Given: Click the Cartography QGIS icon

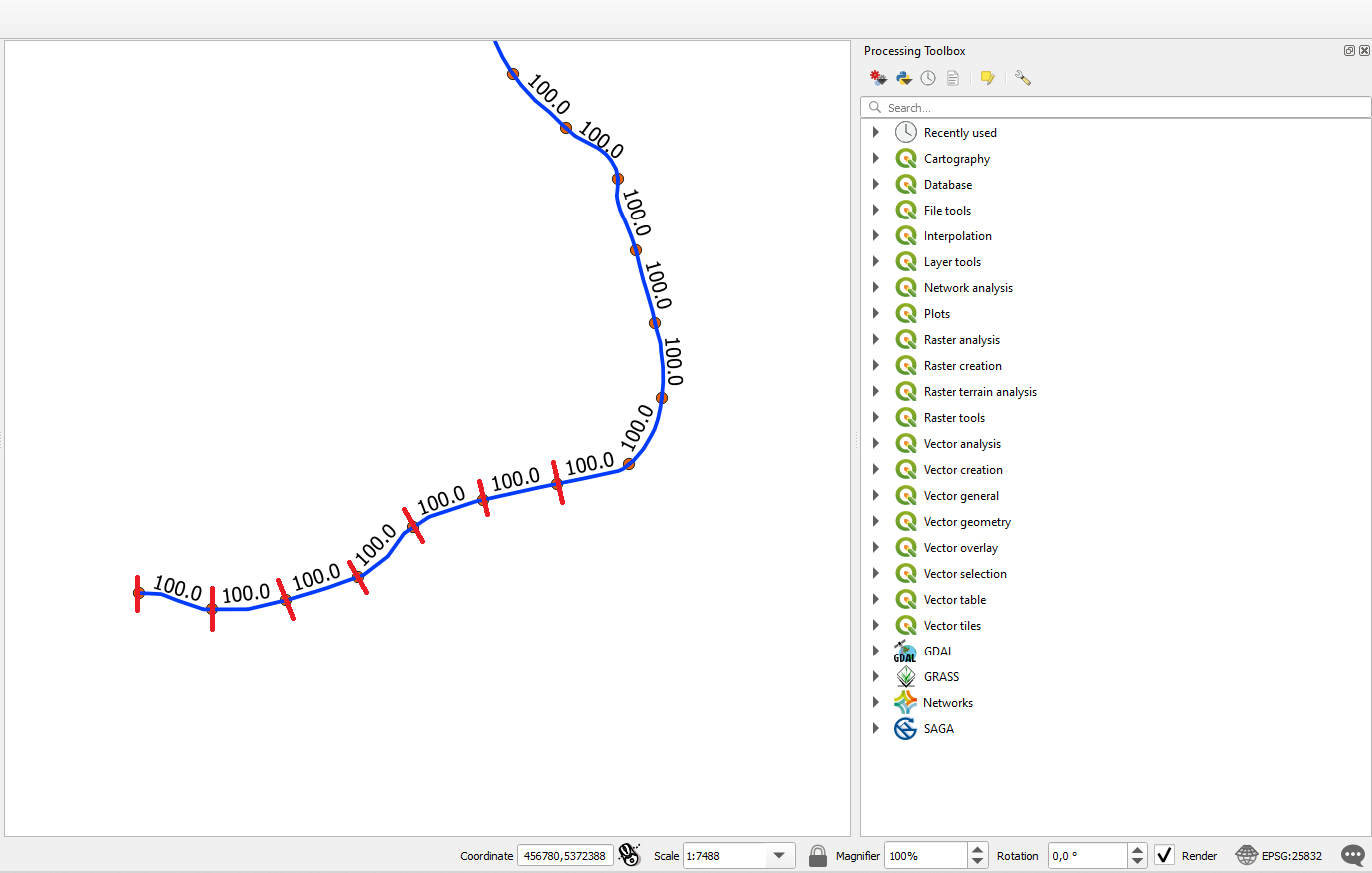Looking at the screenshot, I should pos(906,158).
